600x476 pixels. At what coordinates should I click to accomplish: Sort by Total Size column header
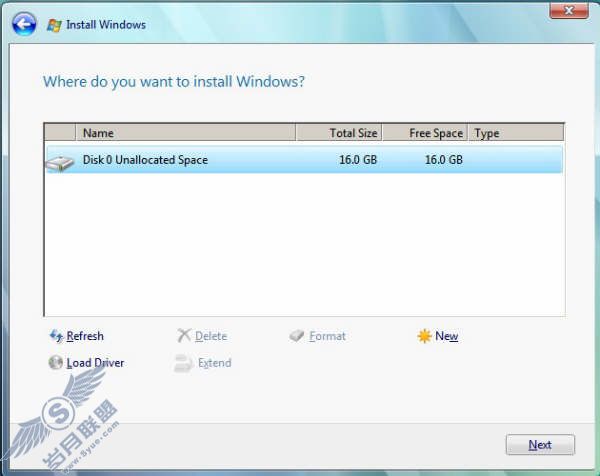coord(339,133)
